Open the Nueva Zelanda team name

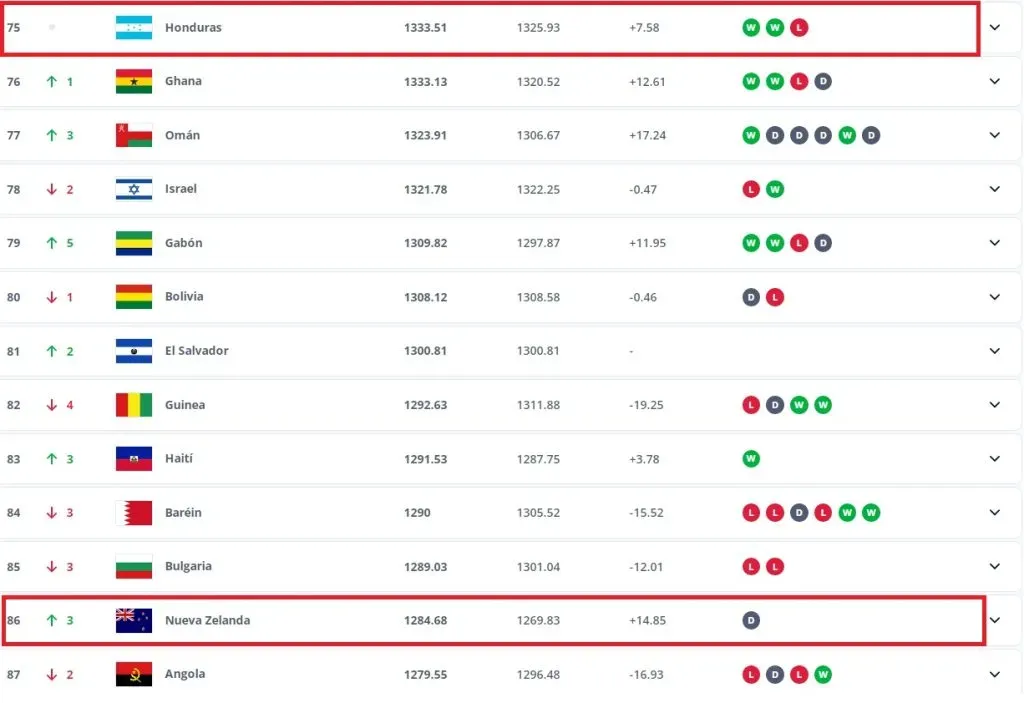point(207,620)
